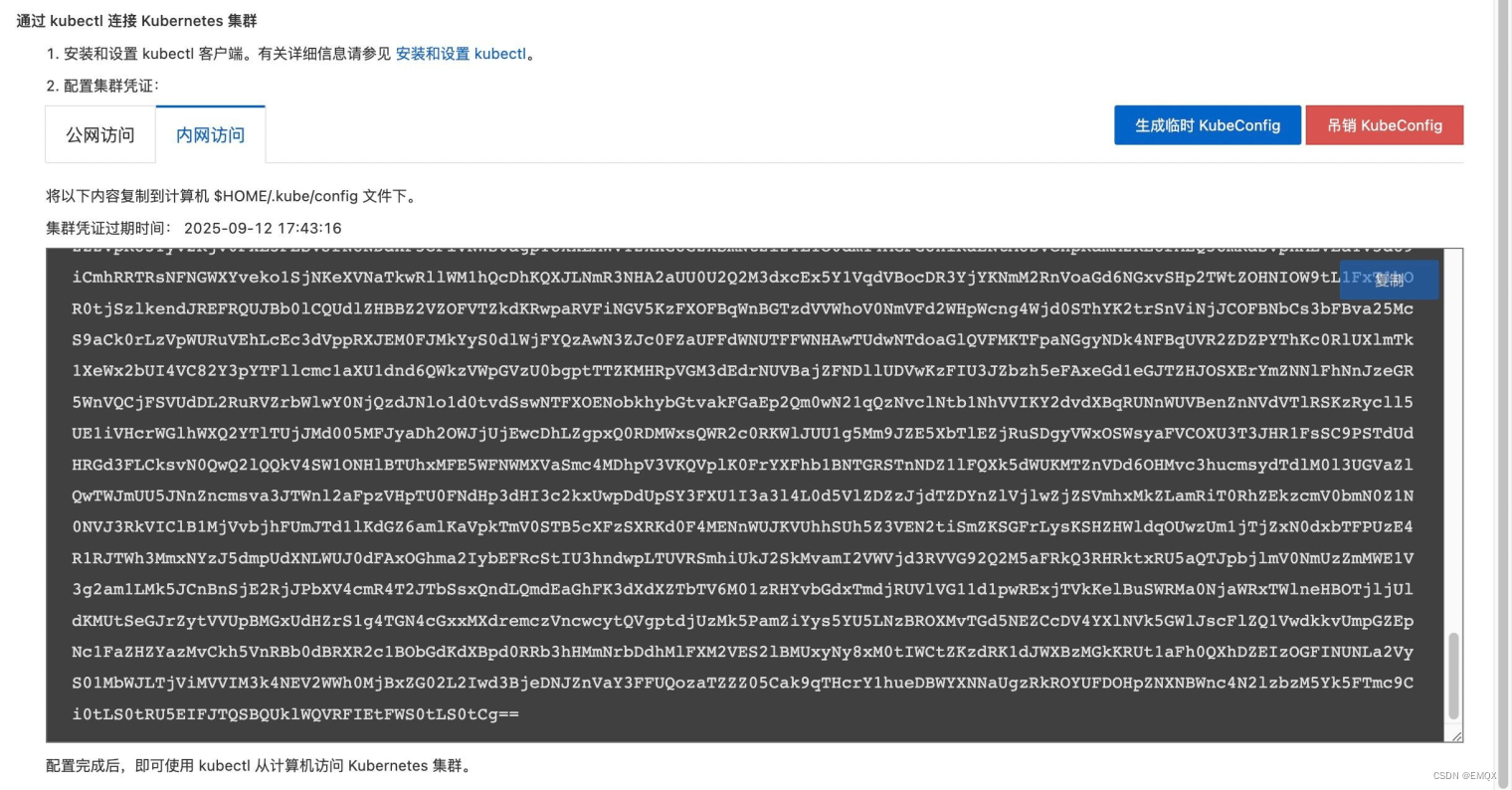1512x790 pixels.
Task: Click 生成临时 KubeConfig button
Action: pyautogui.click(x=1208, y=125)
